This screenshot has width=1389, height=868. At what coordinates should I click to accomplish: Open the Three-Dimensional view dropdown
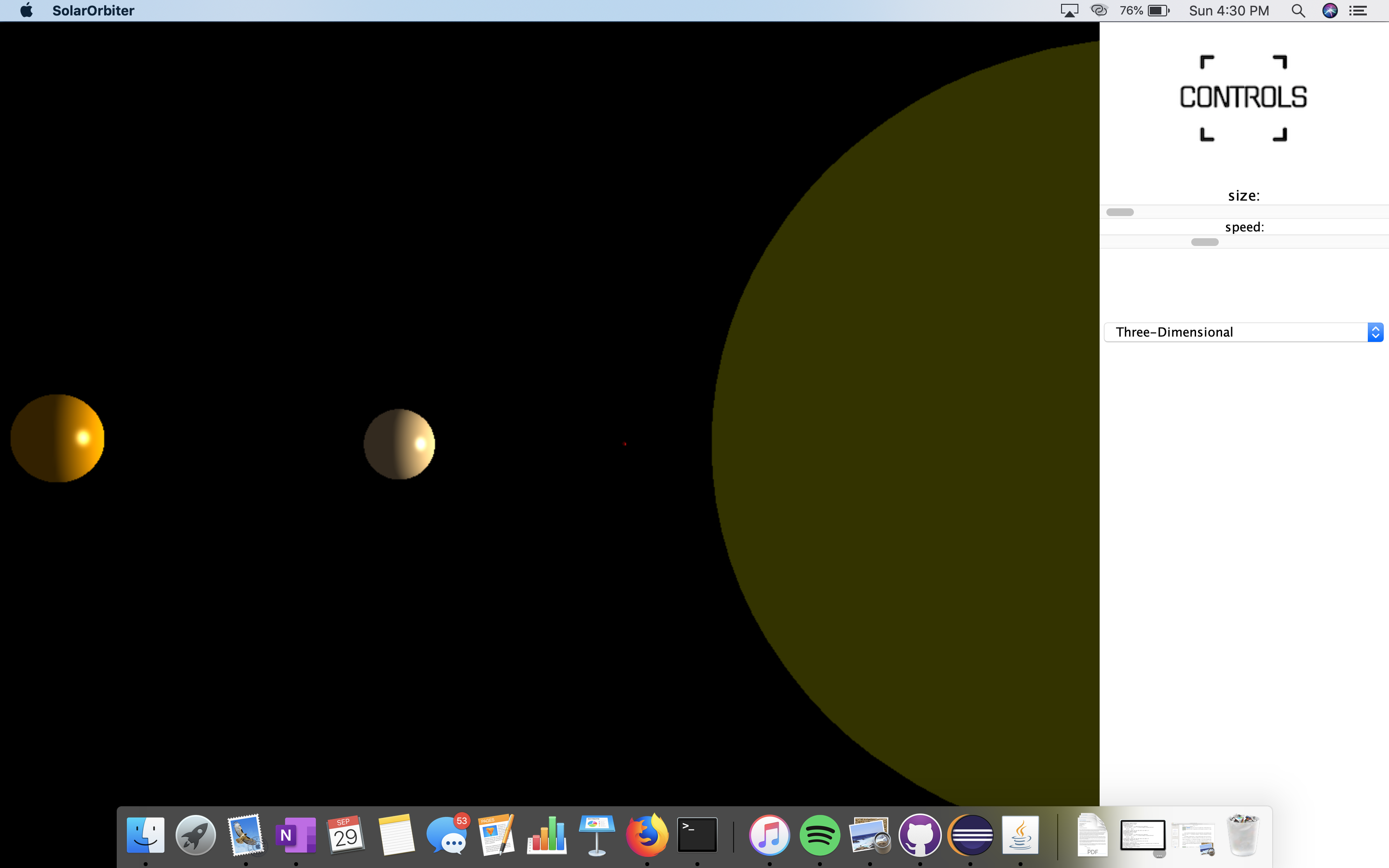pyautogui.click(x=1243, y=332)
